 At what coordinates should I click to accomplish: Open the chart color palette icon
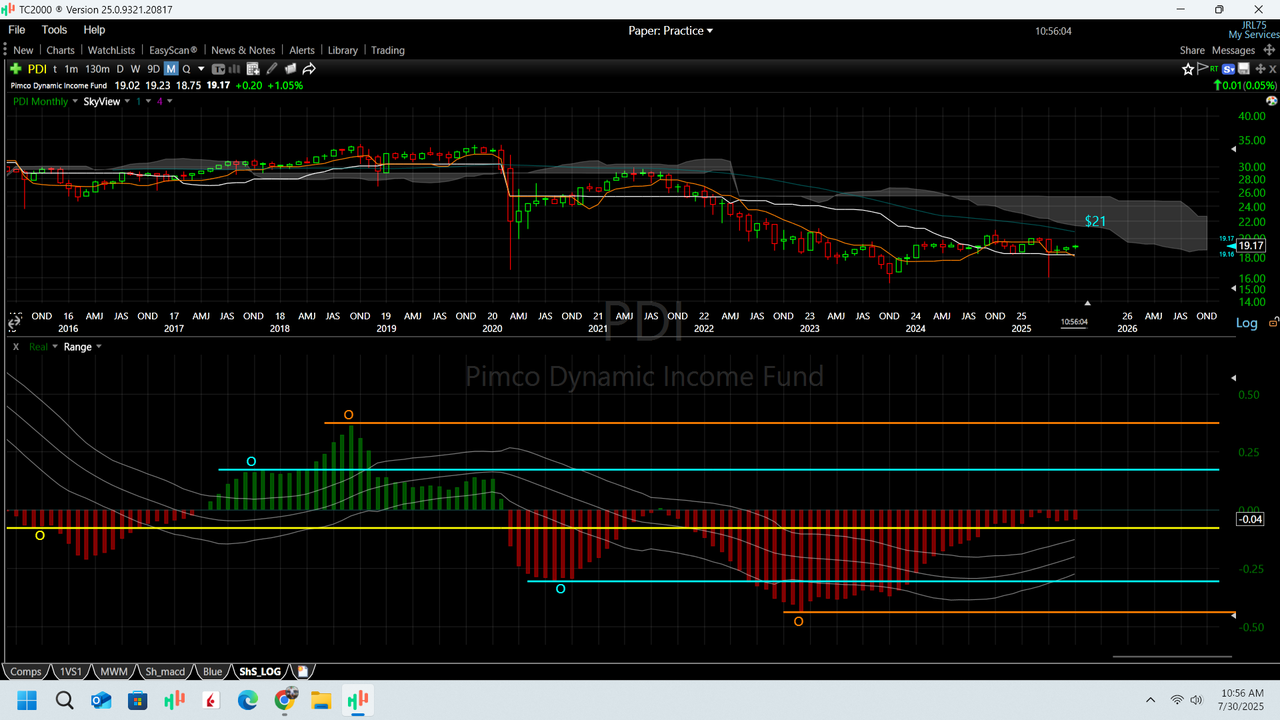pyautogui.click(x=1272, y=101)
